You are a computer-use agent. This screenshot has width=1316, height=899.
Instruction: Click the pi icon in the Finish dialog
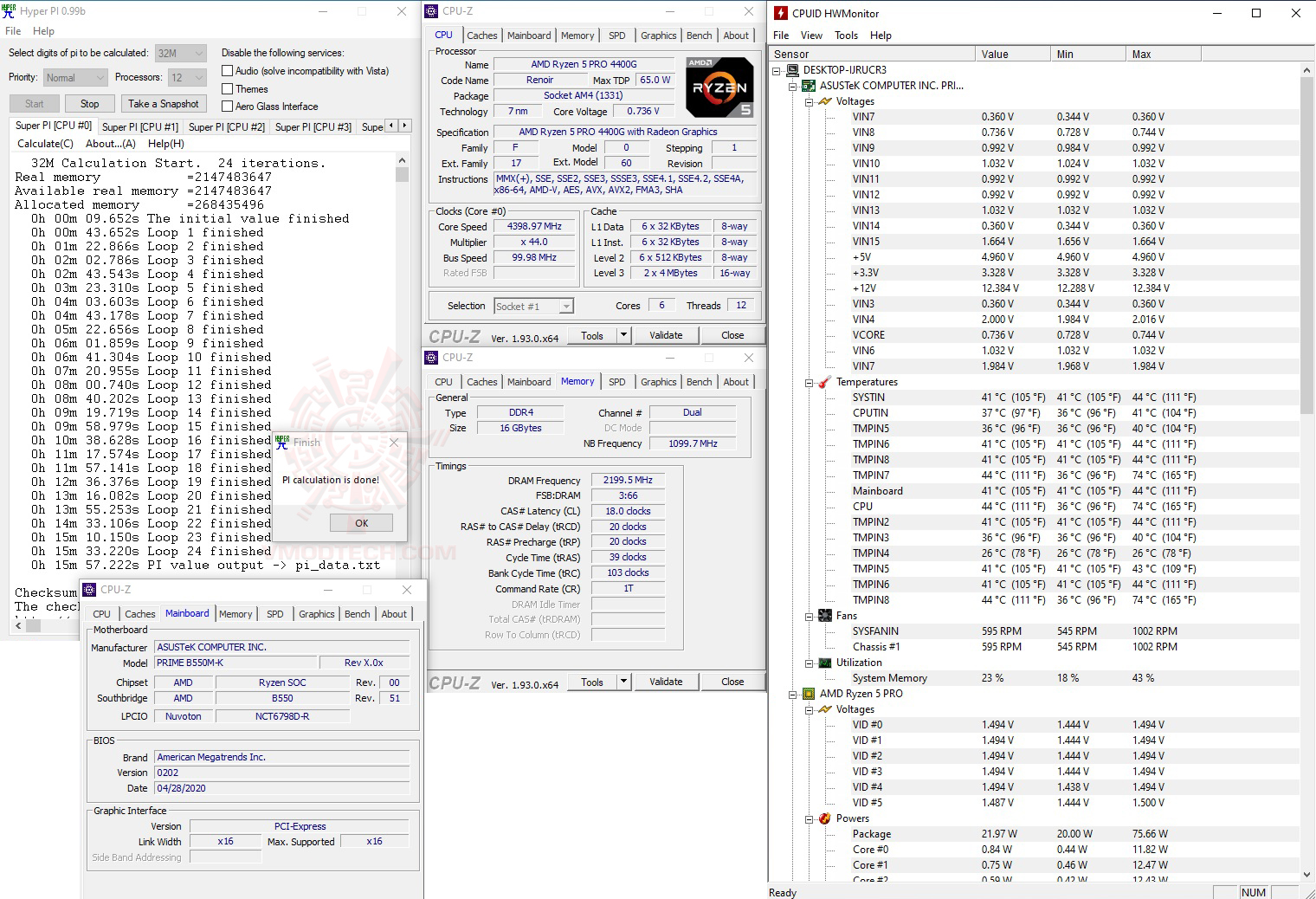(282, 442)
